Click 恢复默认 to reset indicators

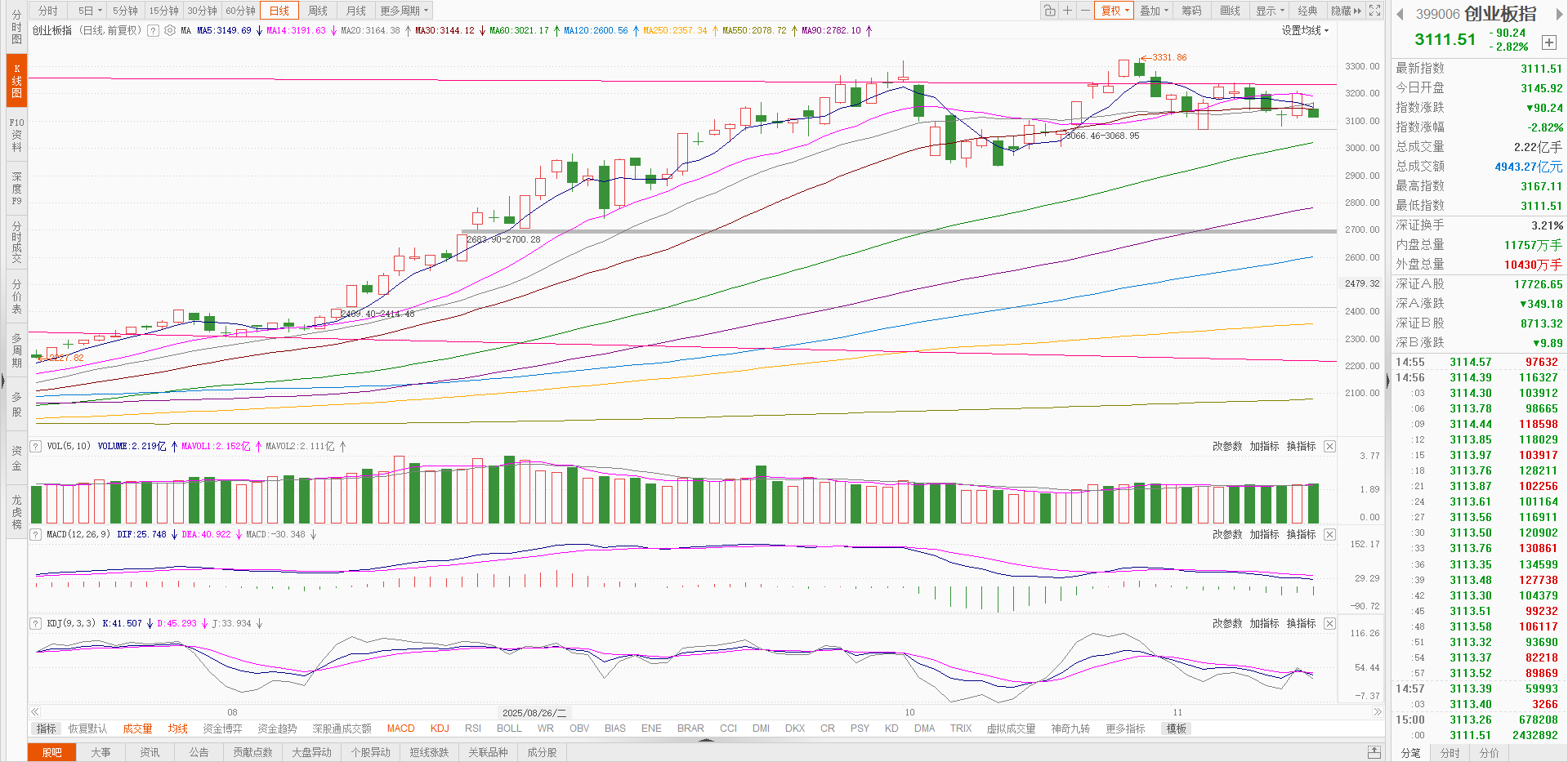click(87, 729)
